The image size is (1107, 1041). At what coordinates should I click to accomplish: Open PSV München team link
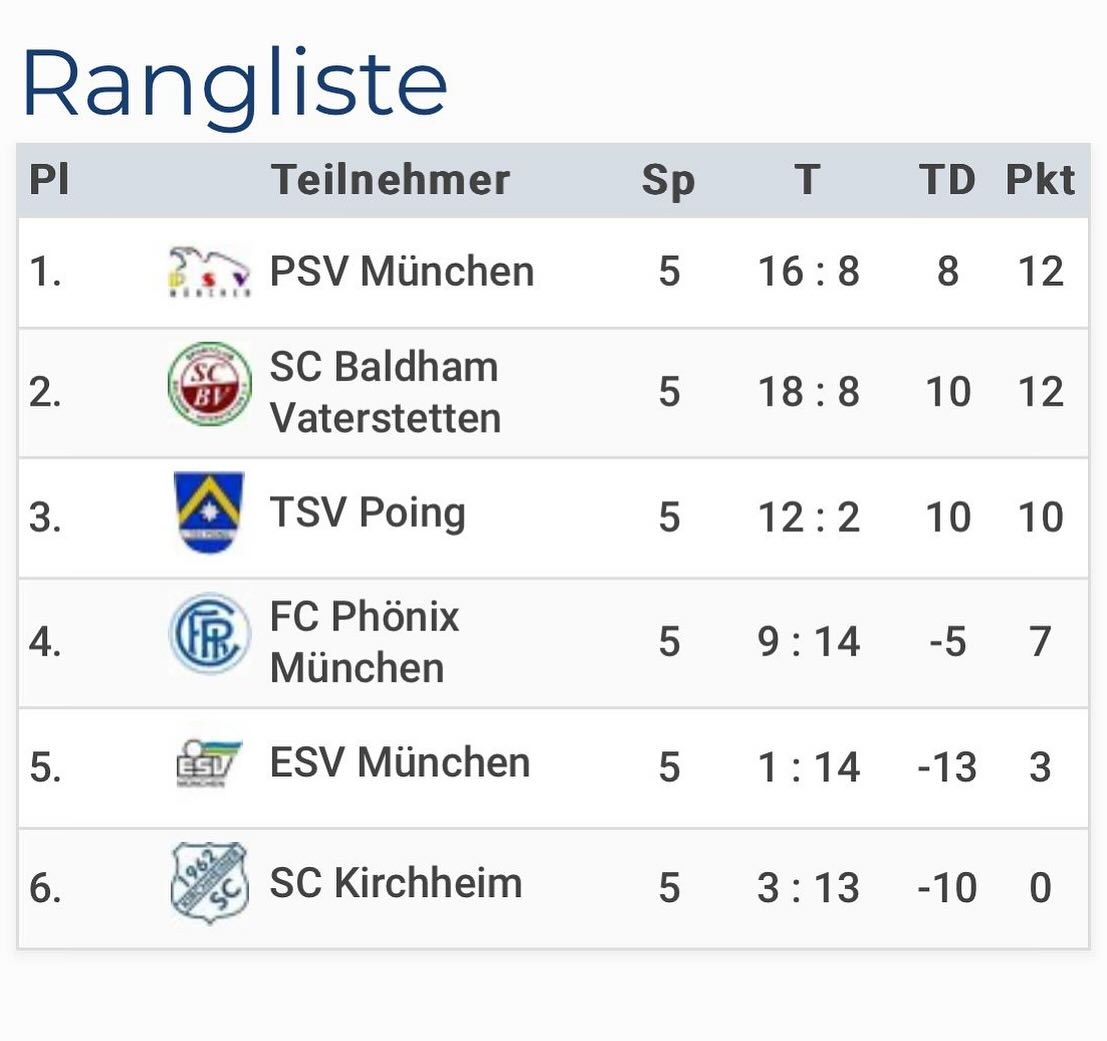pyautogui.click(x=402, y=272)
